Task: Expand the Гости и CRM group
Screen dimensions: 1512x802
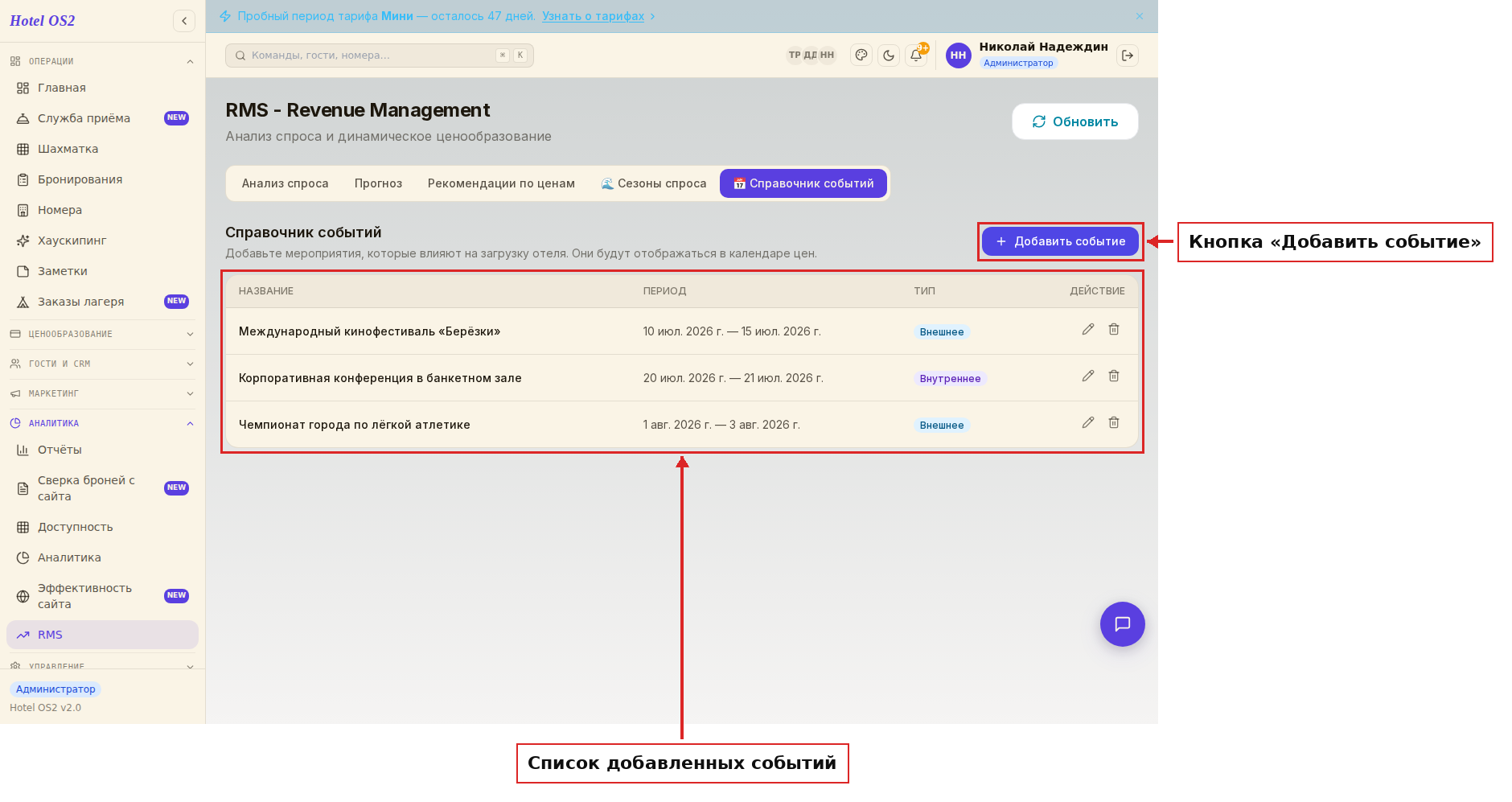Action: [x=102, y=364]
